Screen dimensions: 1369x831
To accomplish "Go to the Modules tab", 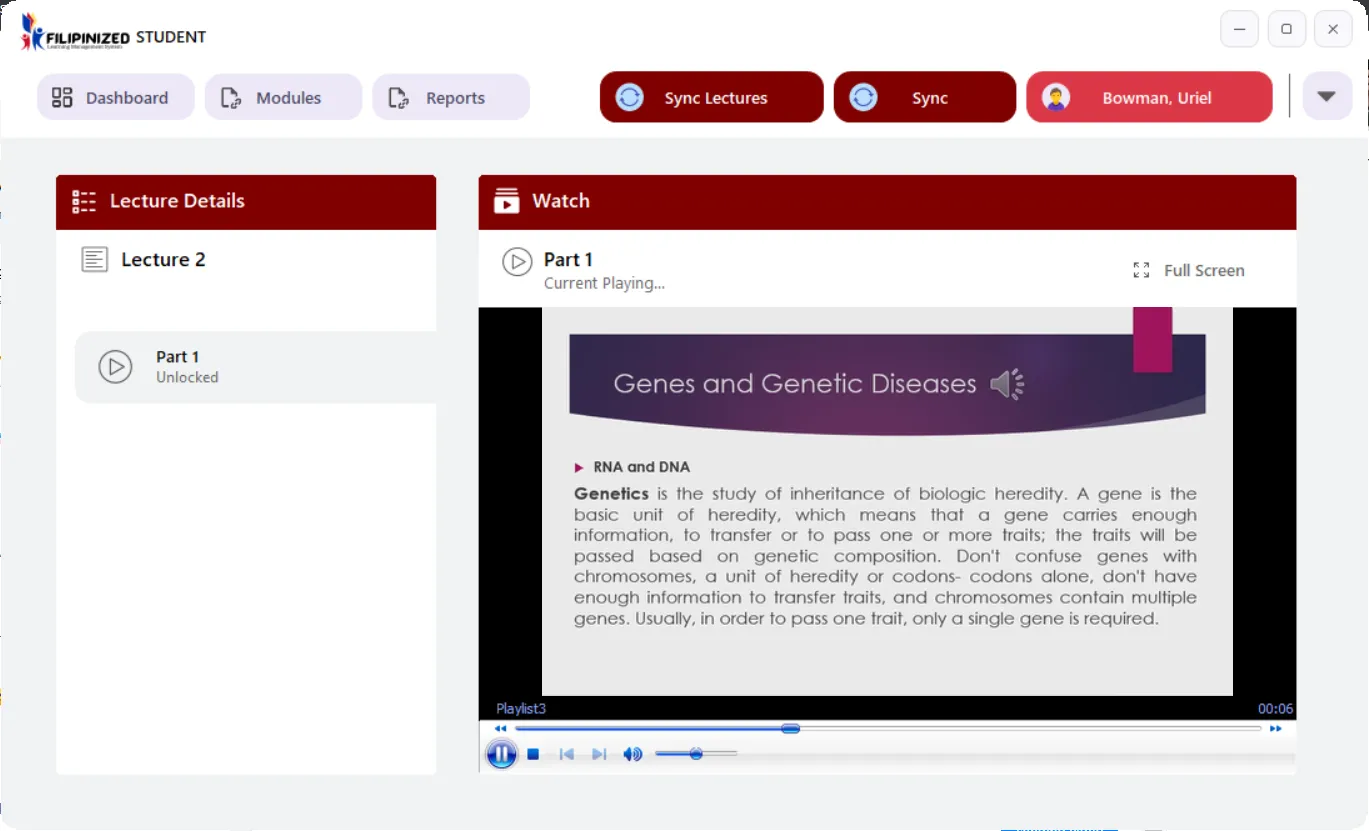I will point(283,98).
